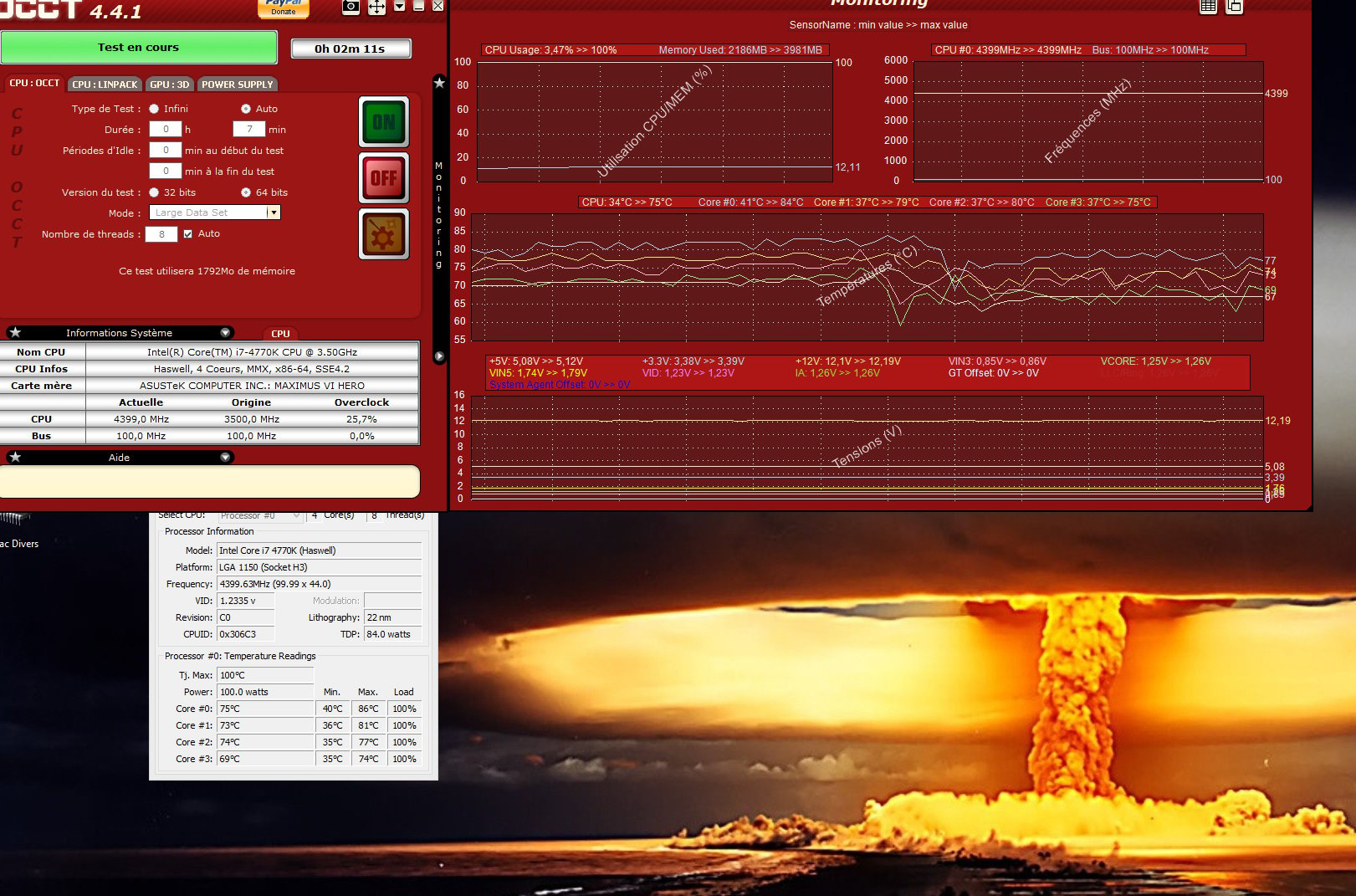The image size is (1356, 896).
Task: Open the POWER SUPPLY tab
Action: point(237,84)
